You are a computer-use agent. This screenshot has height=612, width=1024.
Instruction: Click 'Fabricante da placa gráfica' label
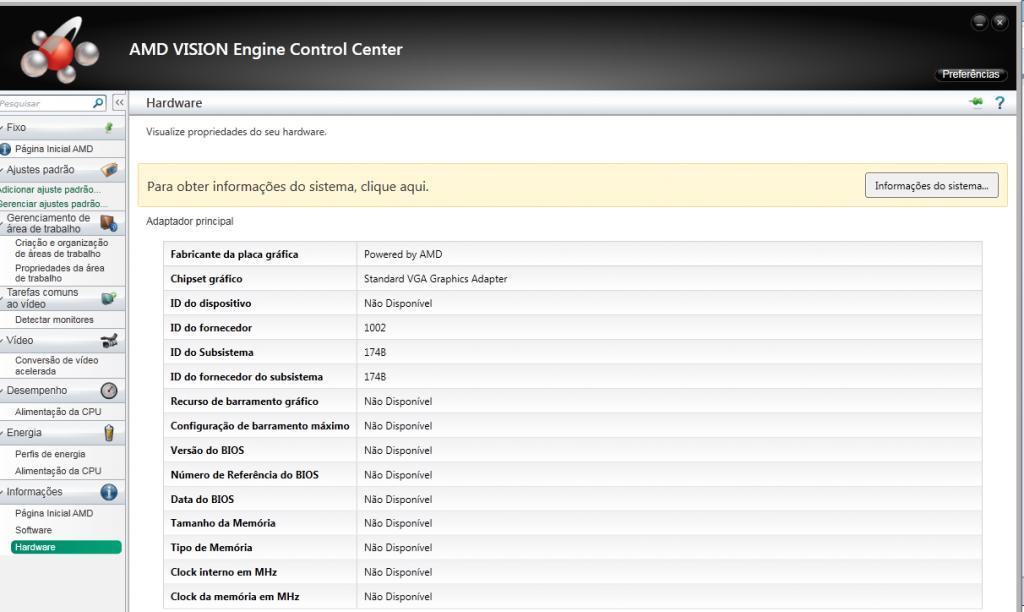234,255
